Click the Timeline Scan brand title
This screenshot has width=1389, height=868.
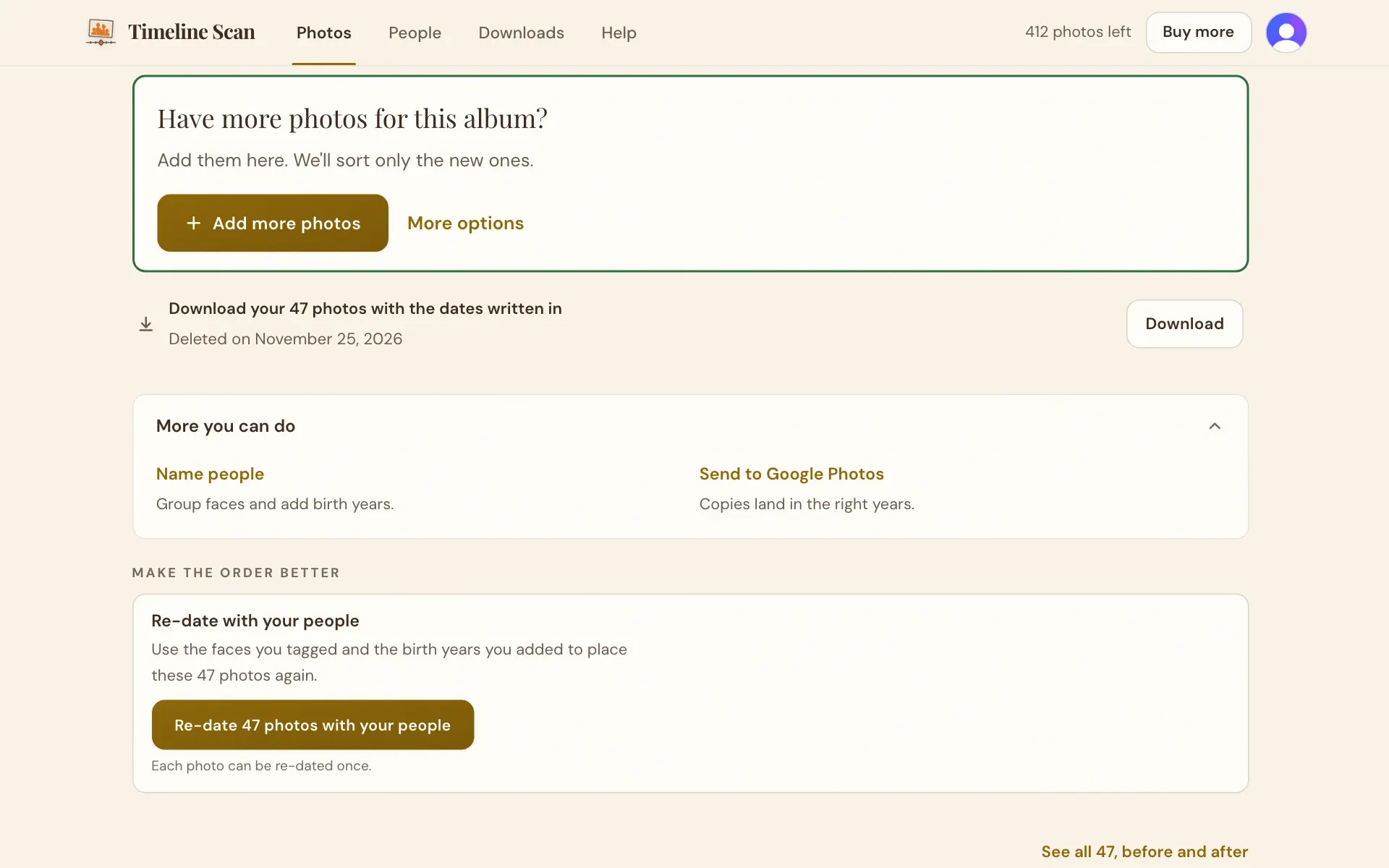point(192,32)
